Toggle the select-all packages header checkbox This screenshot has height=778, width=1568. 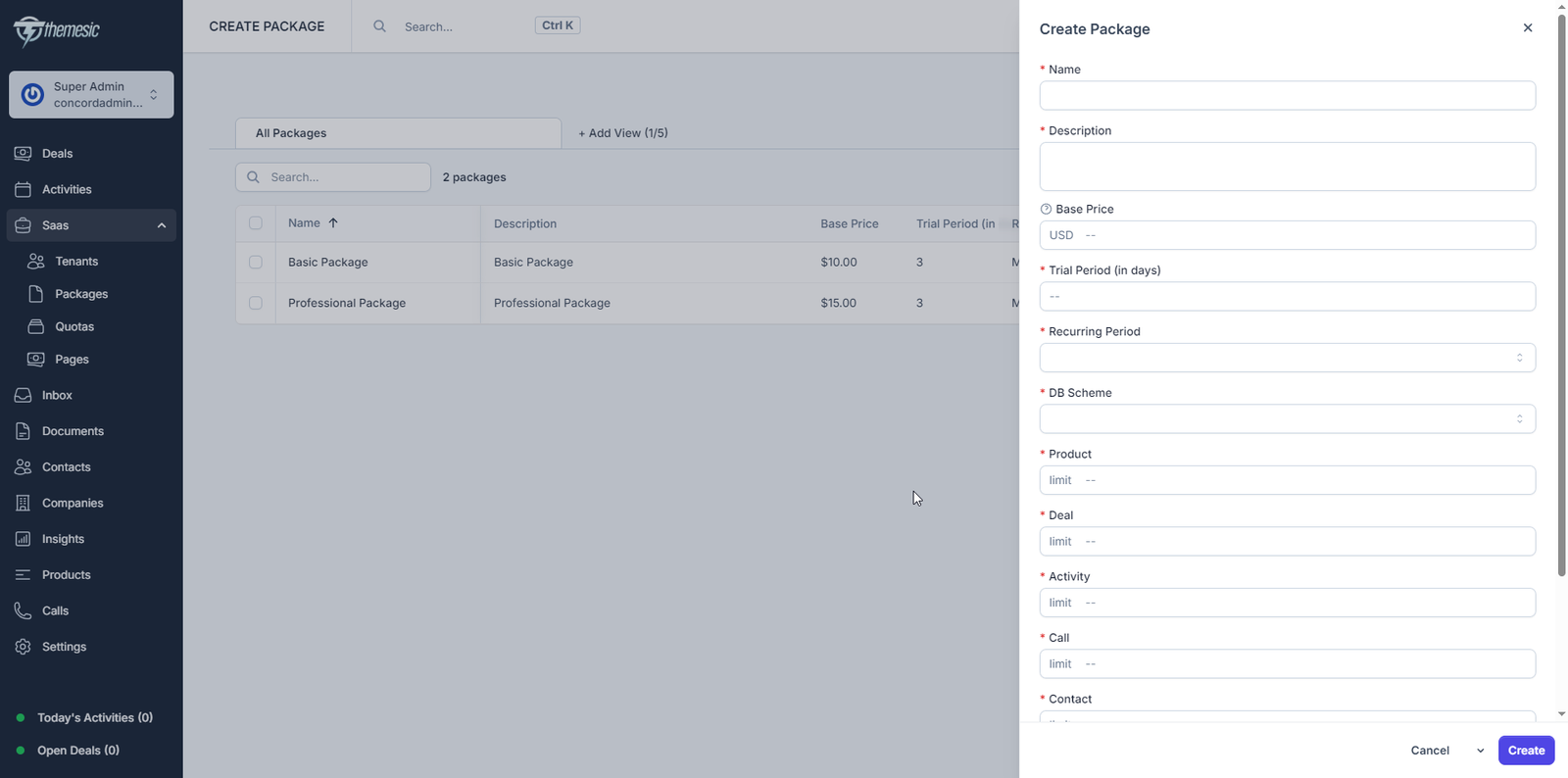click(x=256, y=223)
